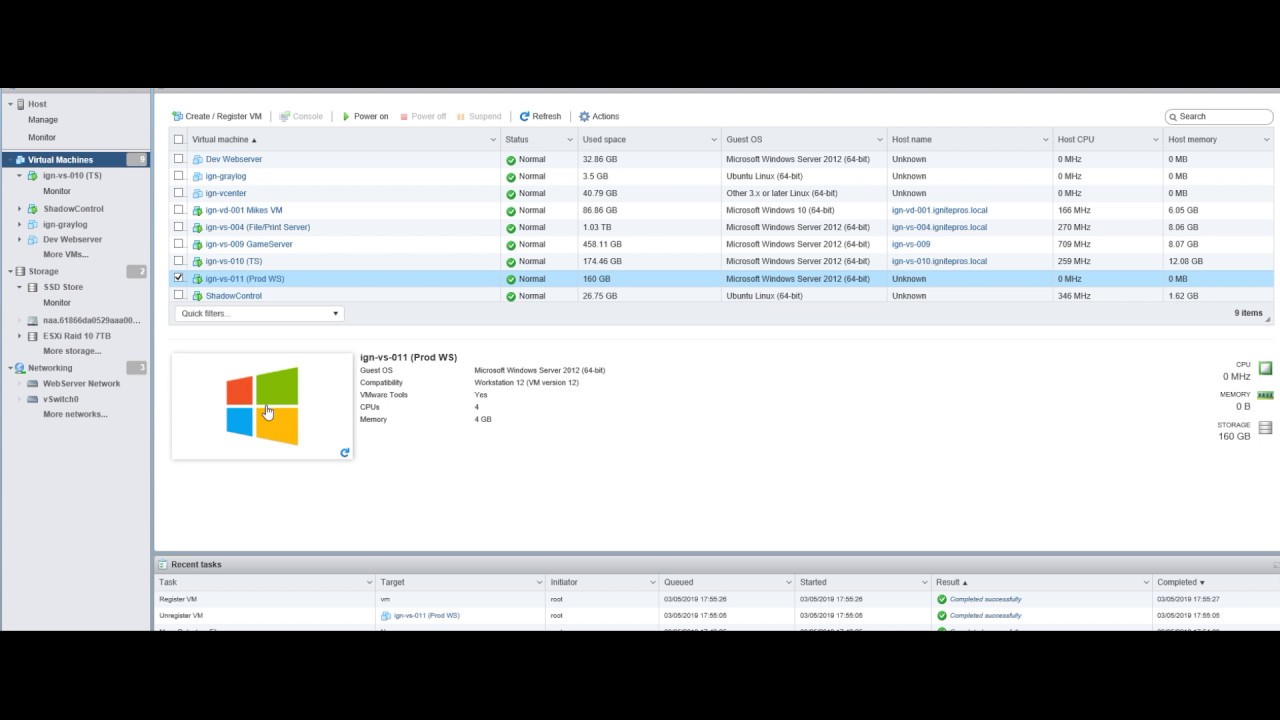Viewport: 1280px width, 720px height.
Task: Check the ign-graylog row checkbox
Action: [179, 176]
